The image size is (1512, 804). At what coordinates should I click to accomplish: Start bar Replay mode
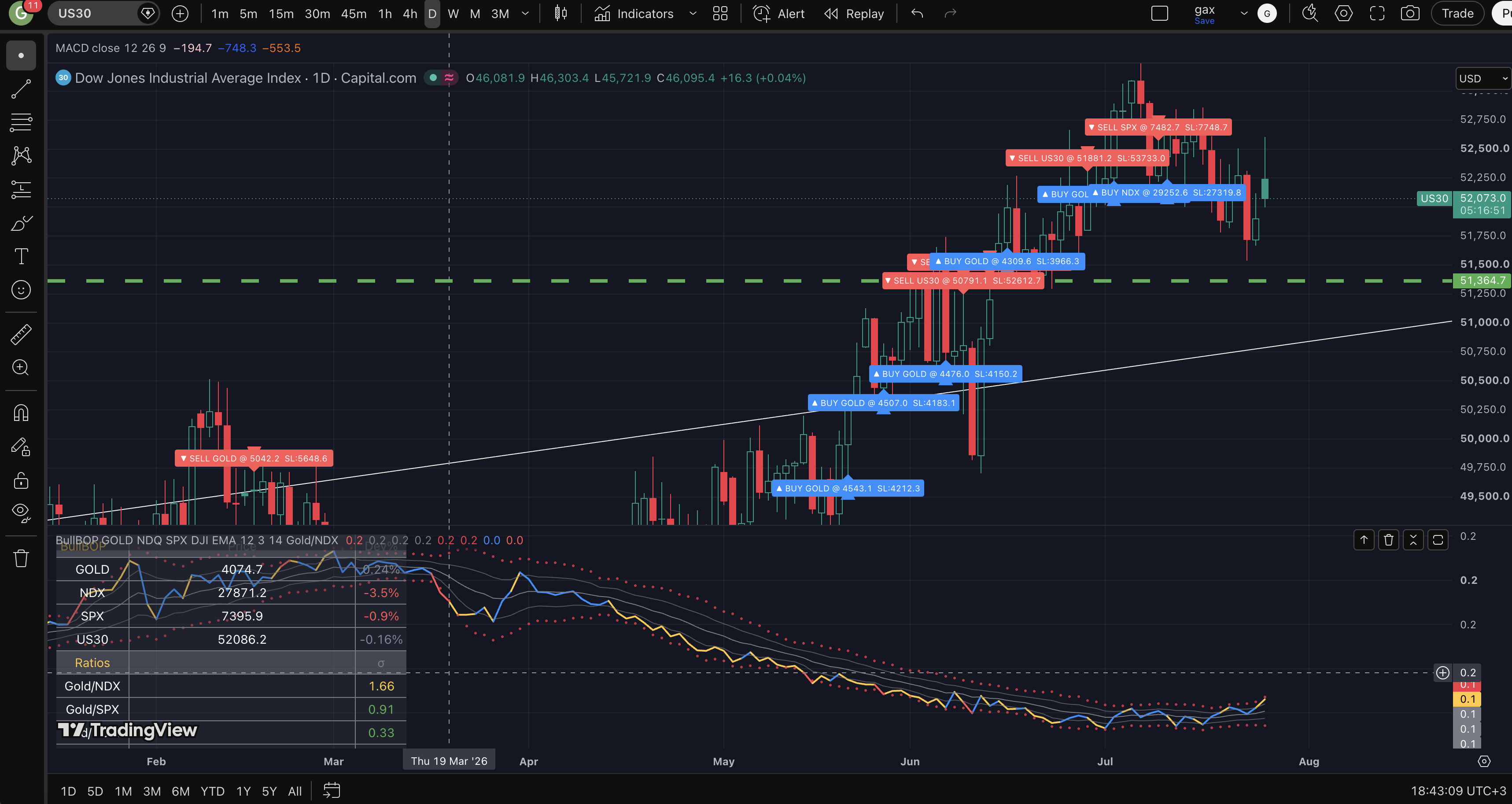(x=854, y=14)
